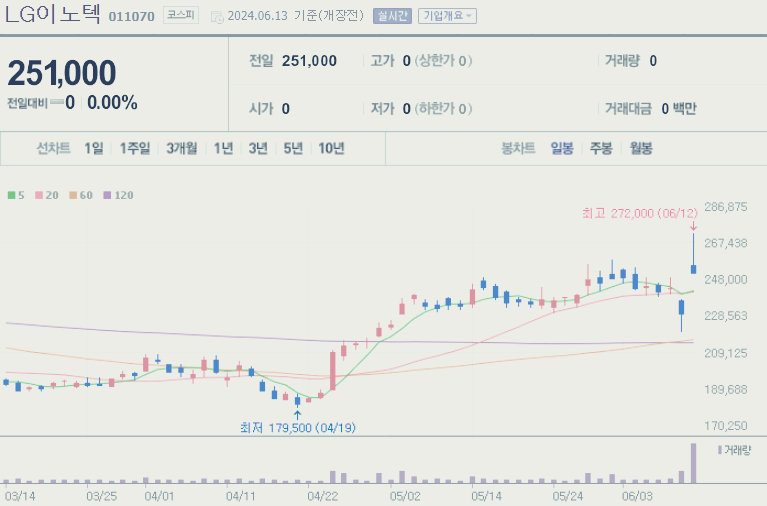
Task: Click the 03/14 date axis label
Action: pos(20,496)
